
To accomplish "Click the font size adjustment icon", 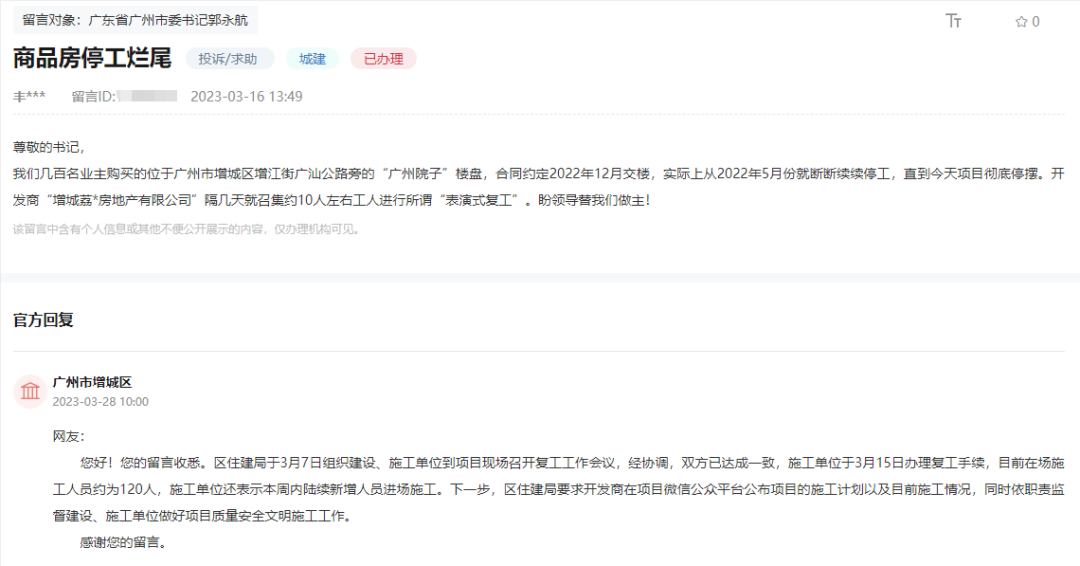I will (953, 21).
